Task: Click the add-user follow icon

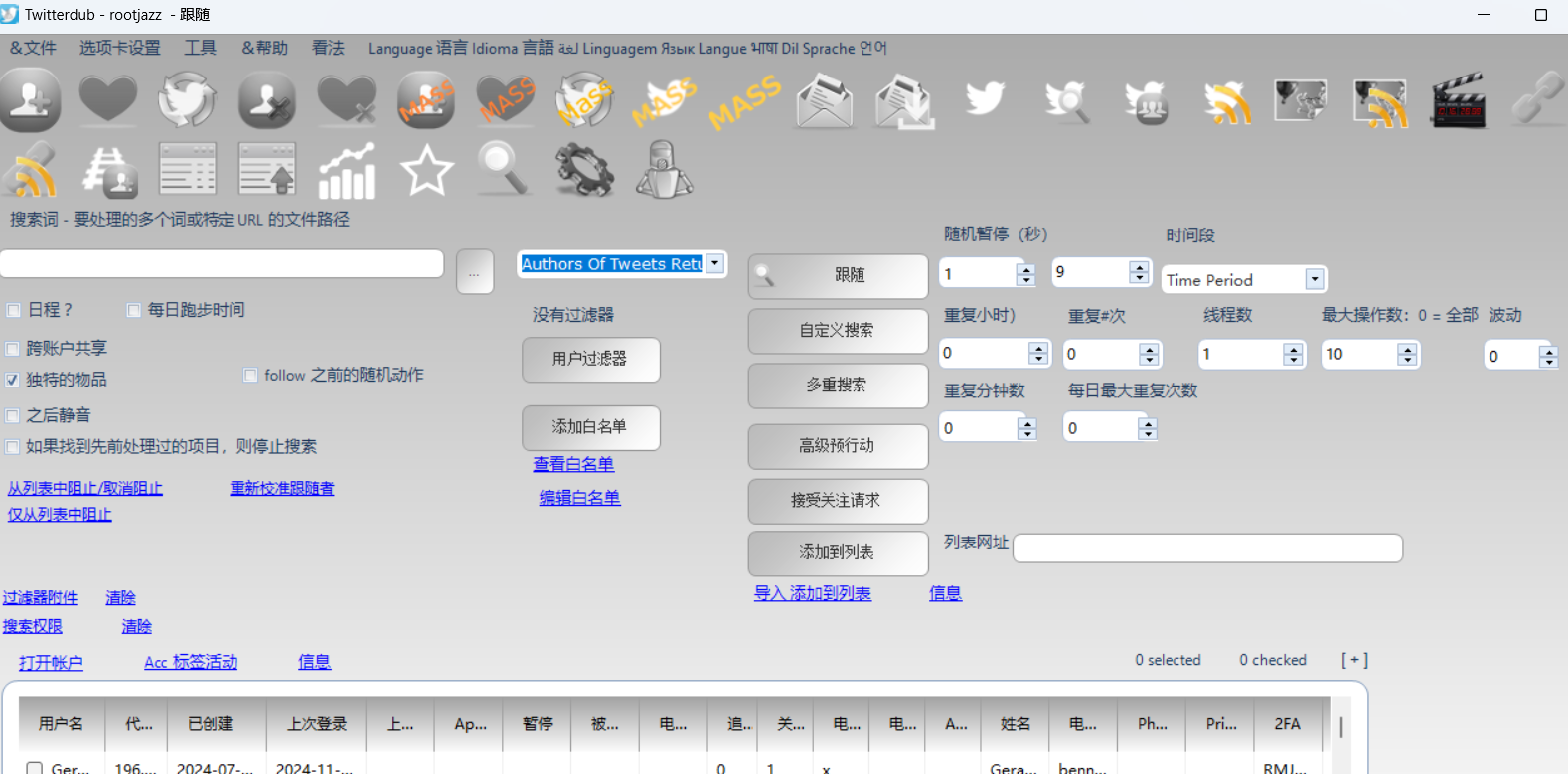Action: pyautogui.click(x=31, y=100)
